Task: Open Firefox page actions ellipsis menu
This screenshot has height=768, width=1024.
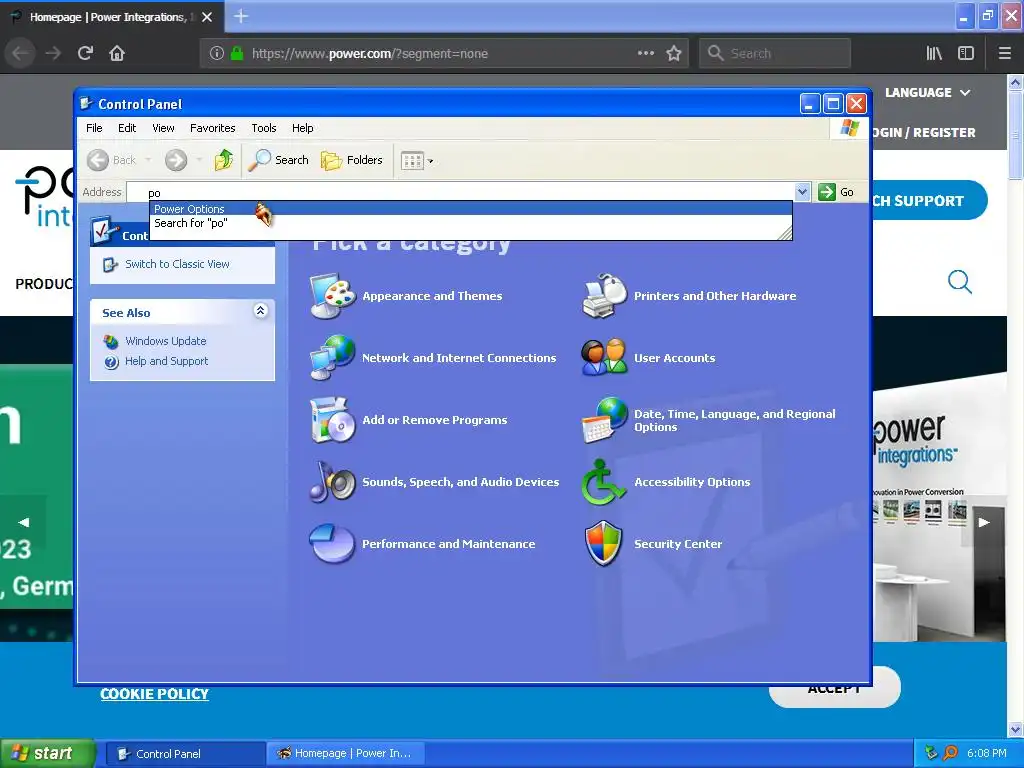Action: (x=646, y=53)
